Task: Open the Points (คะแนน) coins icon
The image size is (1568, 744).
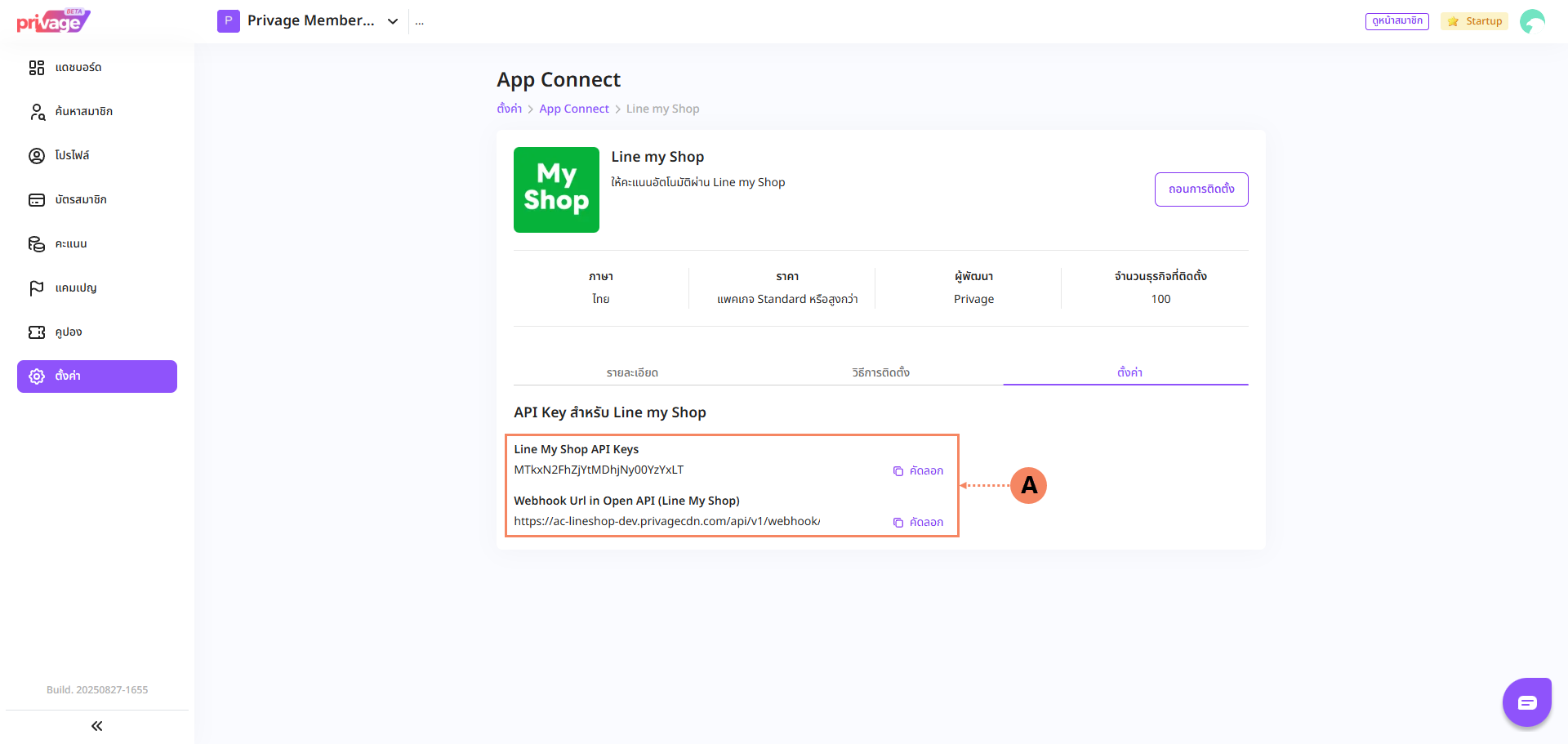Action: [37, 244]
